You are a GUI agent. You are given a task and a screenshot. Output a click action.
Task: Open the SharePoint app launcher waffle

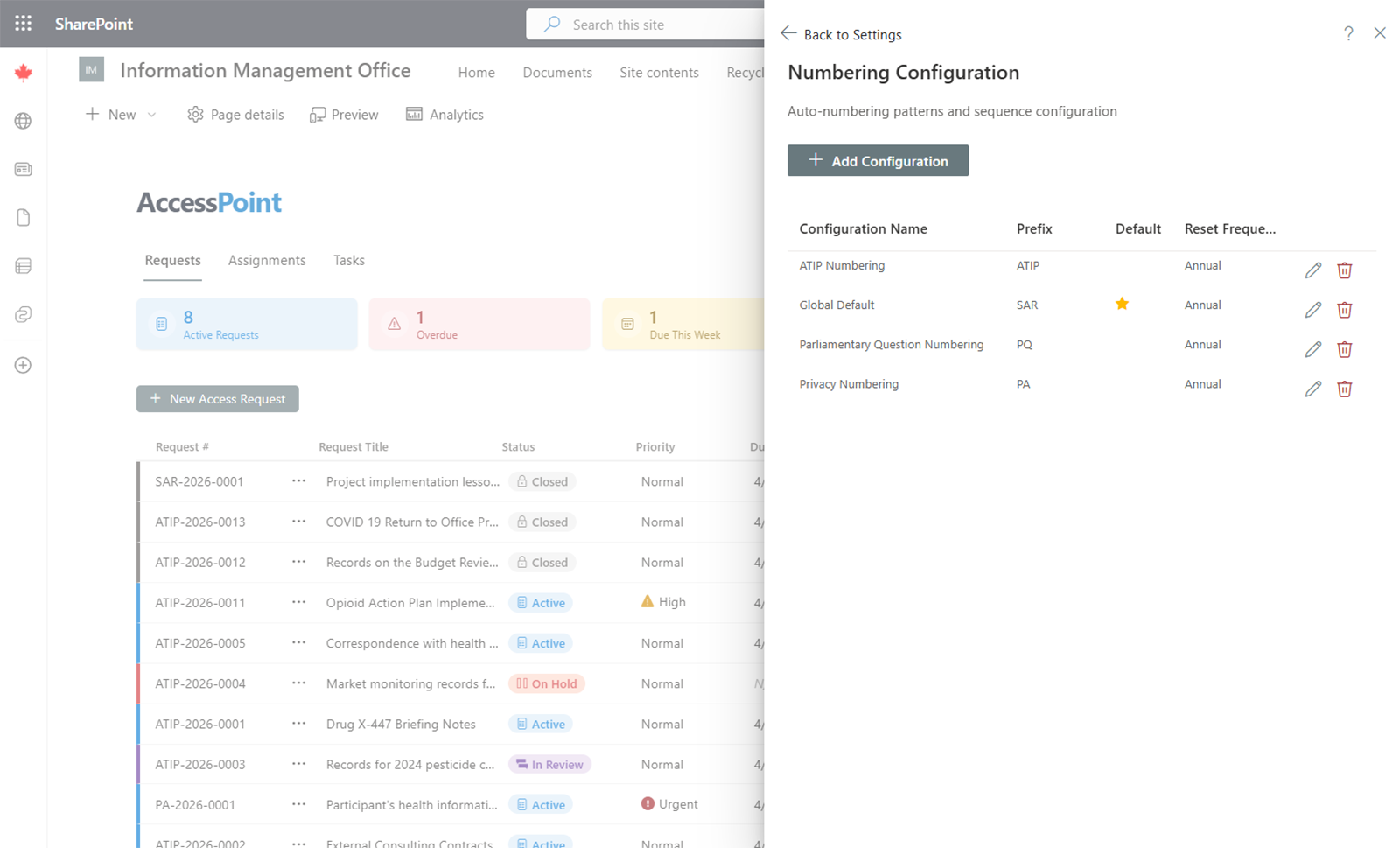coord(24,24)
